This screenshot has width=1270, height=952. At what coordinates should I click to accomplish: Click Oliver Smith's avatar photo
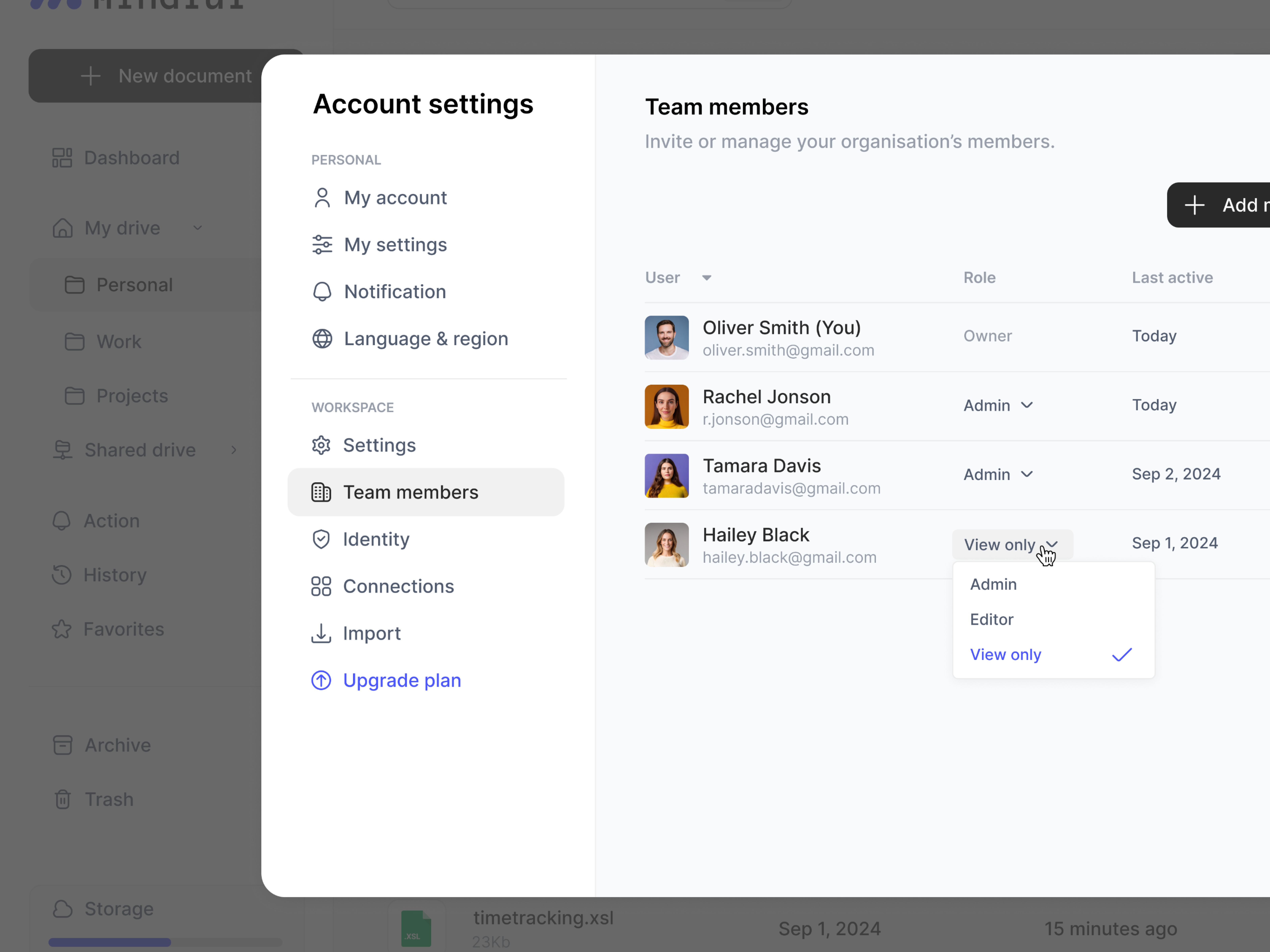667,338
